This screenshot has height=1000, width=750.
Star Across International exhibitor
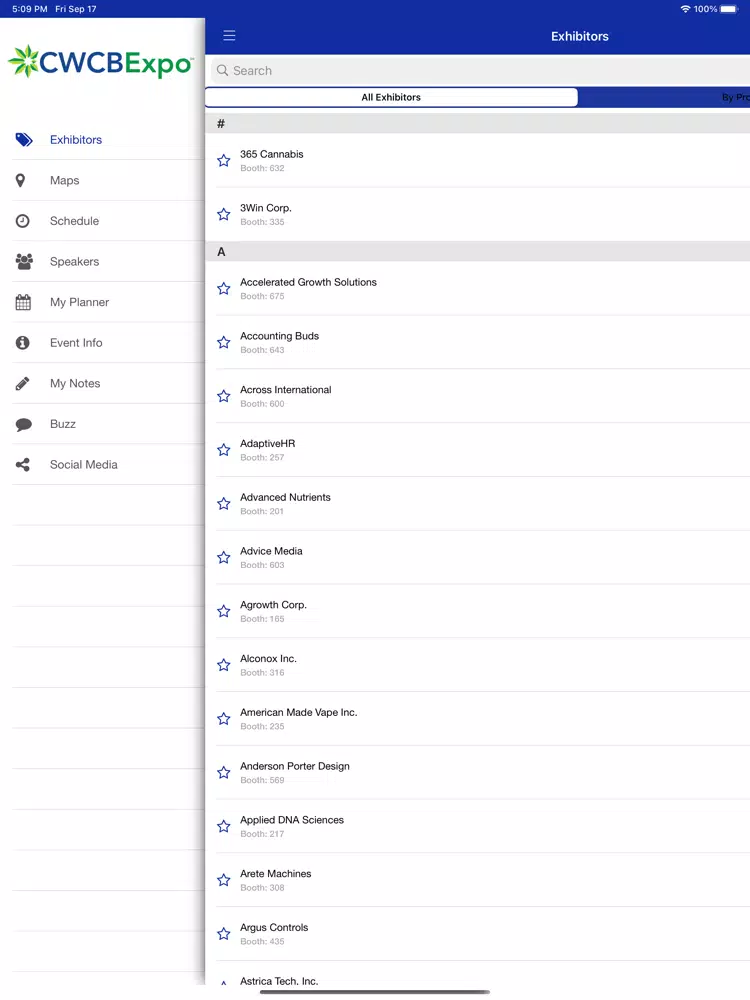(x=224, y=396)
